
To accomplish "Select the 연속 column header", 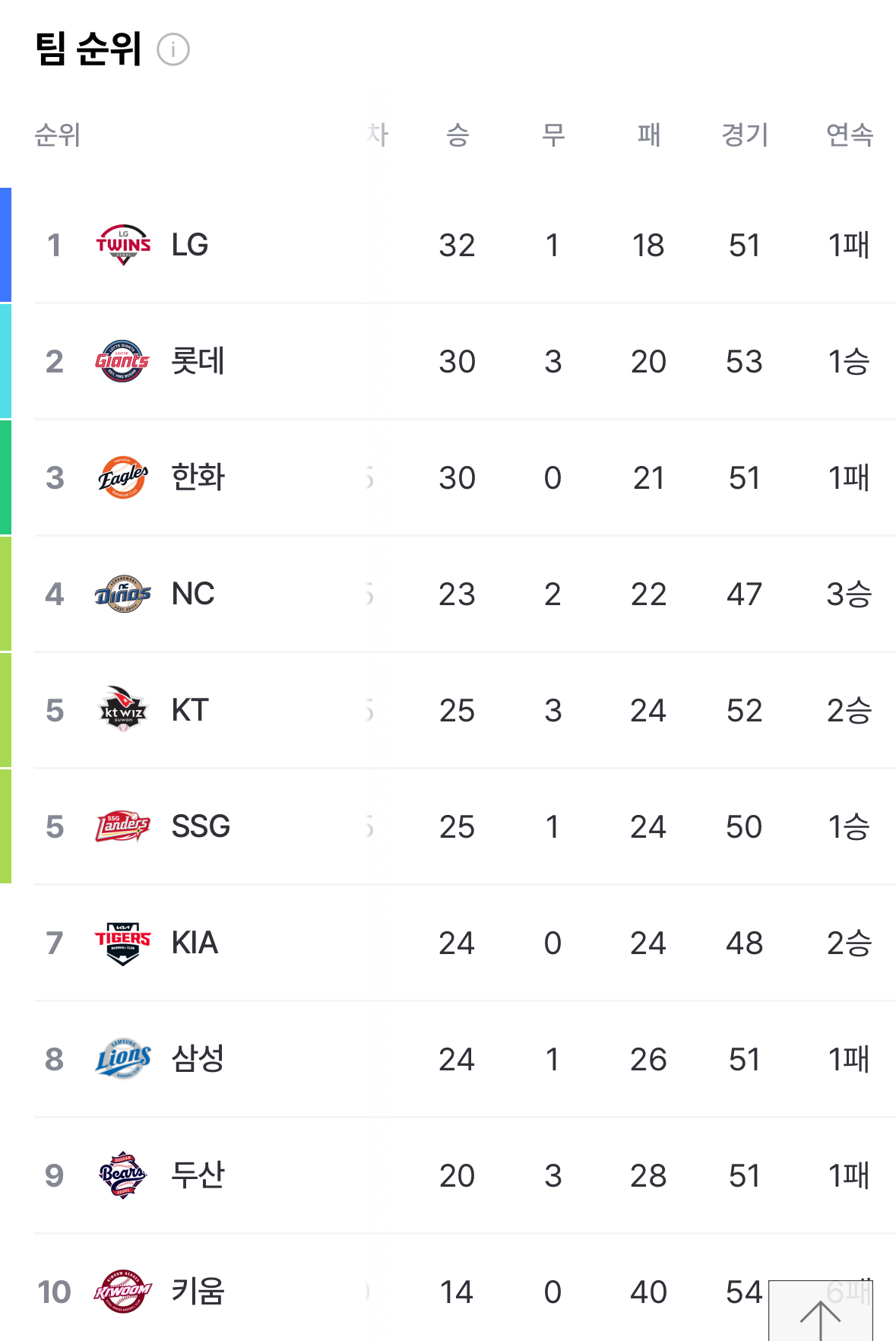I will click(x=850, y=135).
